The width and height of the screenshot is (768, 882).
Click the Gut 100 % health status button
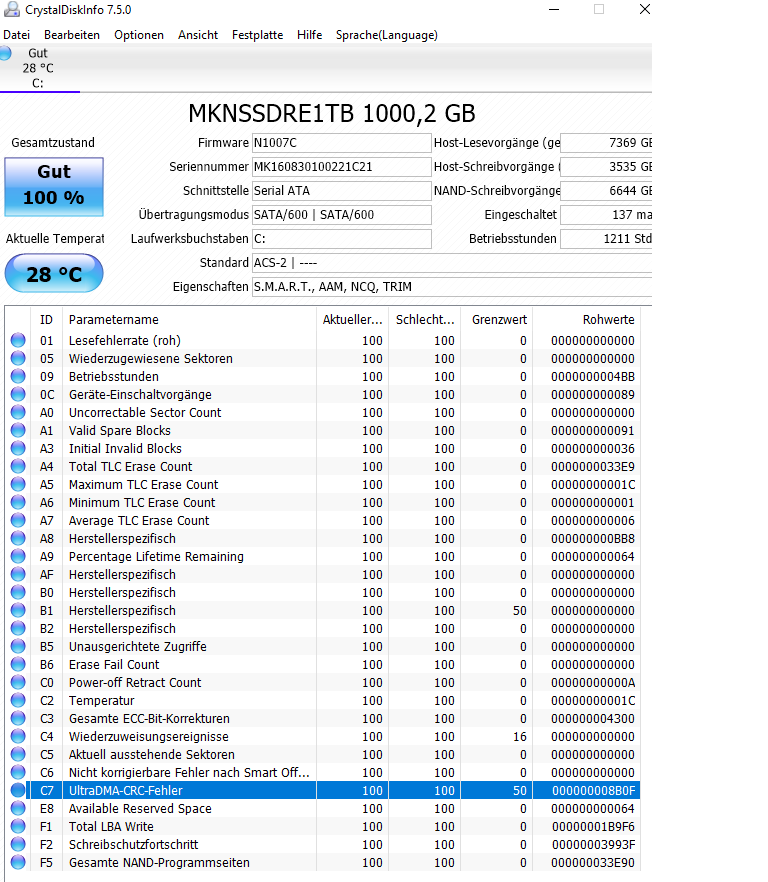pyautogui.click(x=54, y=187)
